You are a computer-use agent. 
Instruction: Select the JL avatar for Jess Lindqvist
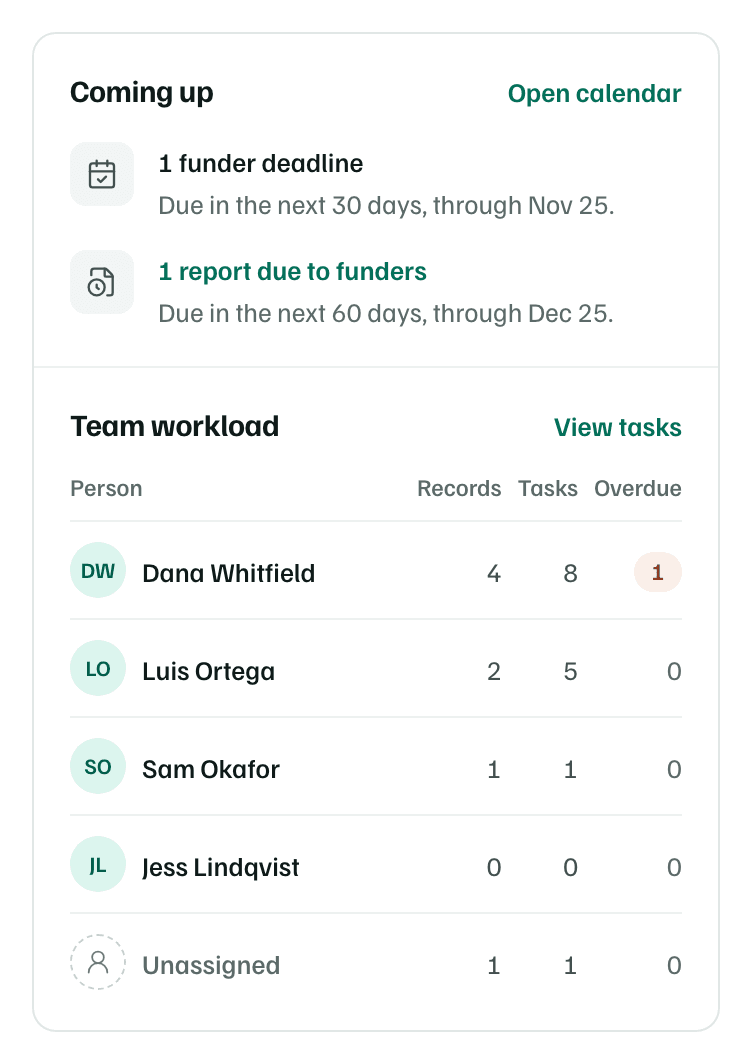[98, 864]
